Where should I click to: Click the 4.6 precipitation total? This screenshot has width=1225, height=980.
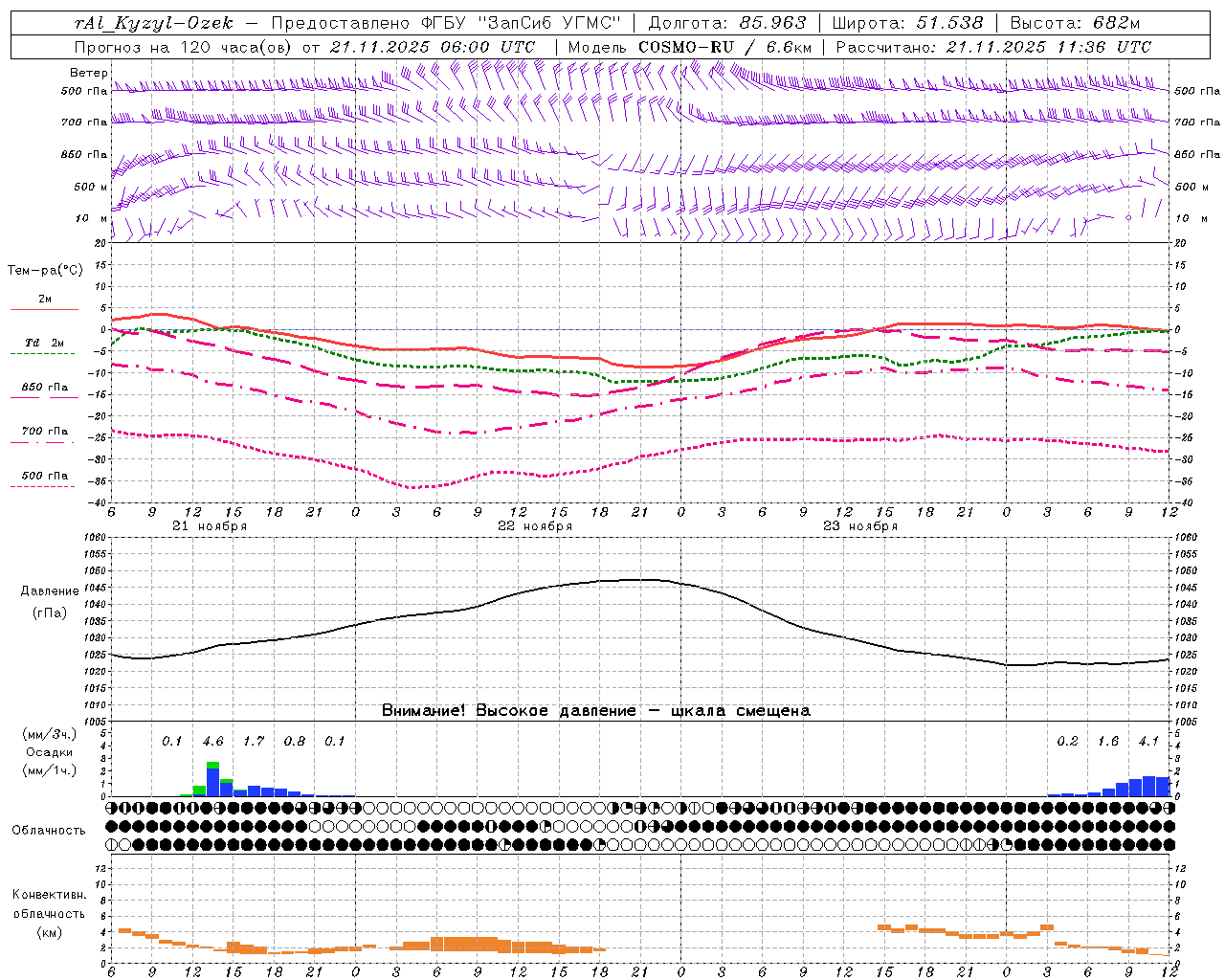coord(212,742)
